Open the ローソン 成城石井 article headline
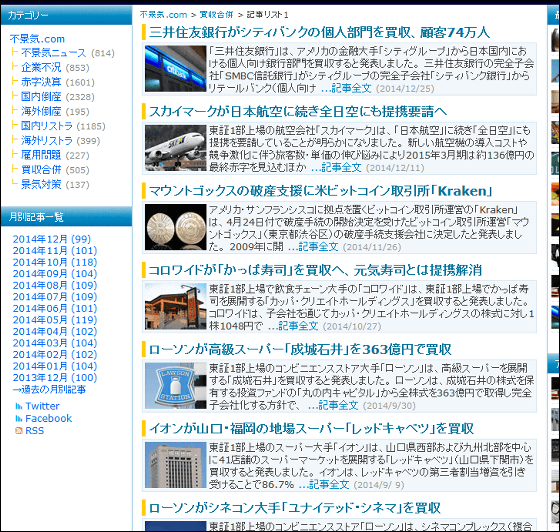Viewport: 560px width, 532px height. pyautogui.click(x=300, y=350)
